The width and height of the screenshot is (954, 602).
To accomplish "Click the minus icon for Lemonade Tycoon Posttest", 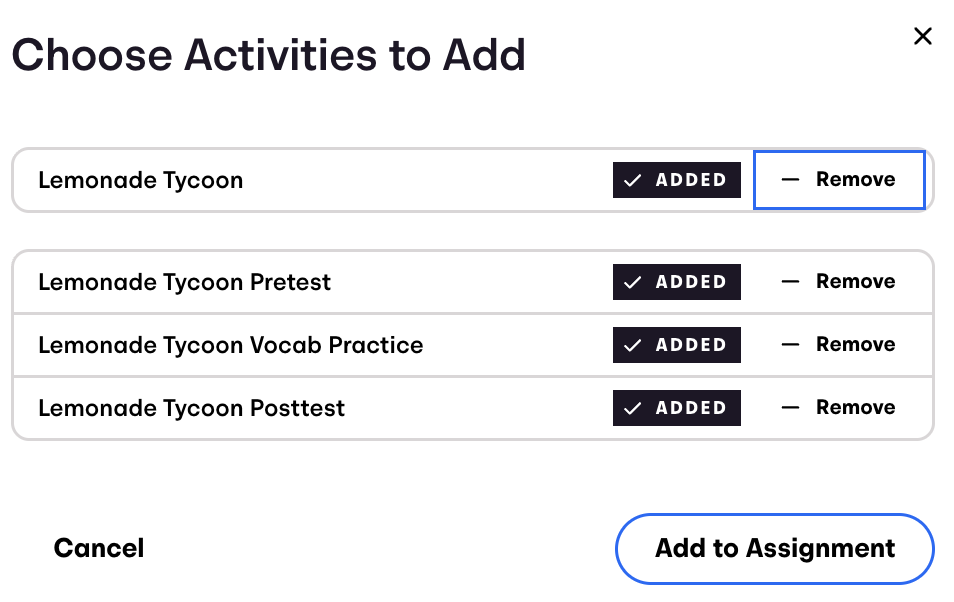I will [x=790, y=408].
